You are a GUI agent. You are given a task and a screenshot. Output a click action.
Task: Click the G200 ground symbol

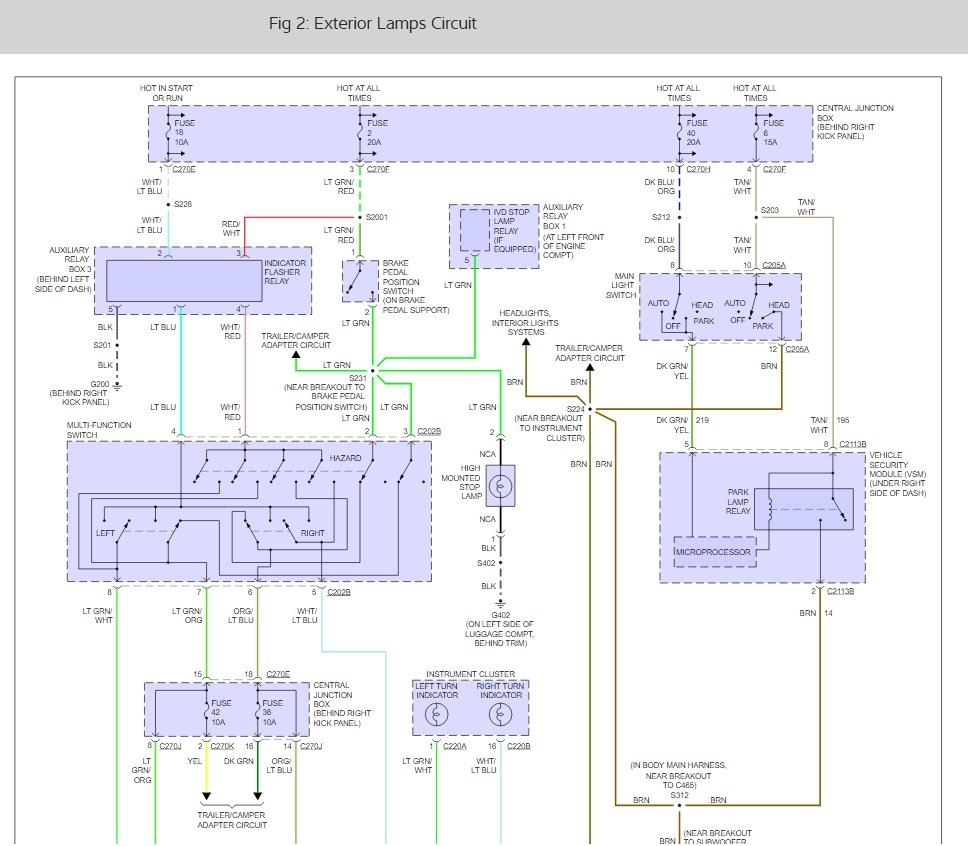117,387
